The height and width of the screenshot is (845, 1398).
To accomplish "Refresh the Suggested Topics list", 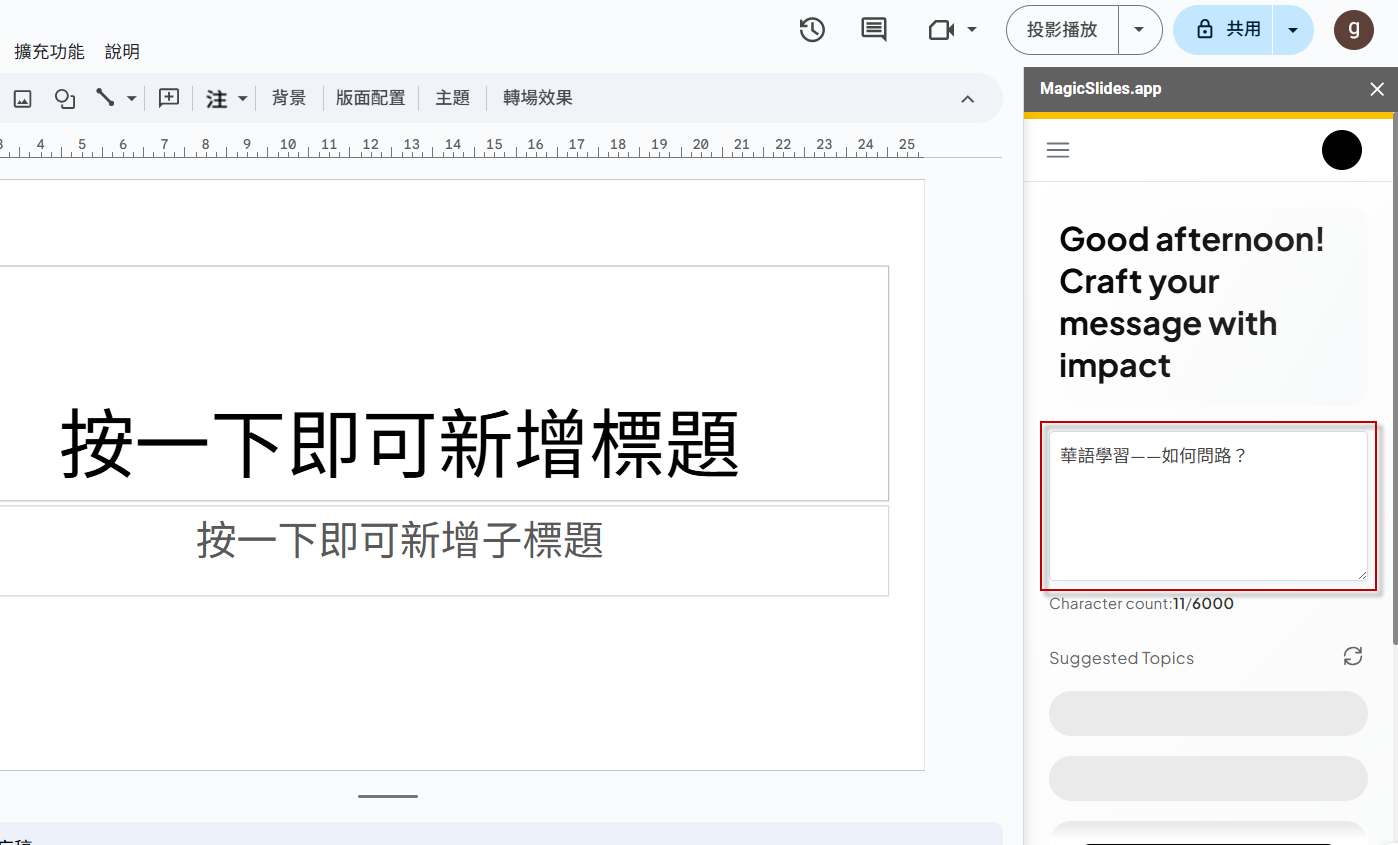I will click(x=1352, y=656).
